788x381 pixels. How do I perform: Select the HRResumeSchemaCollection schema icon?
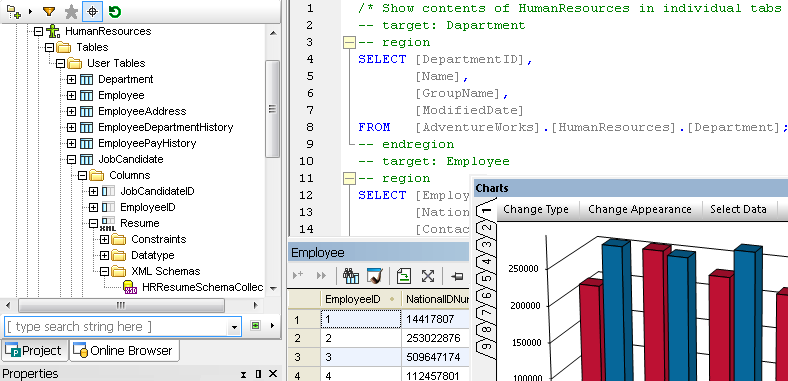pos(131,288)
